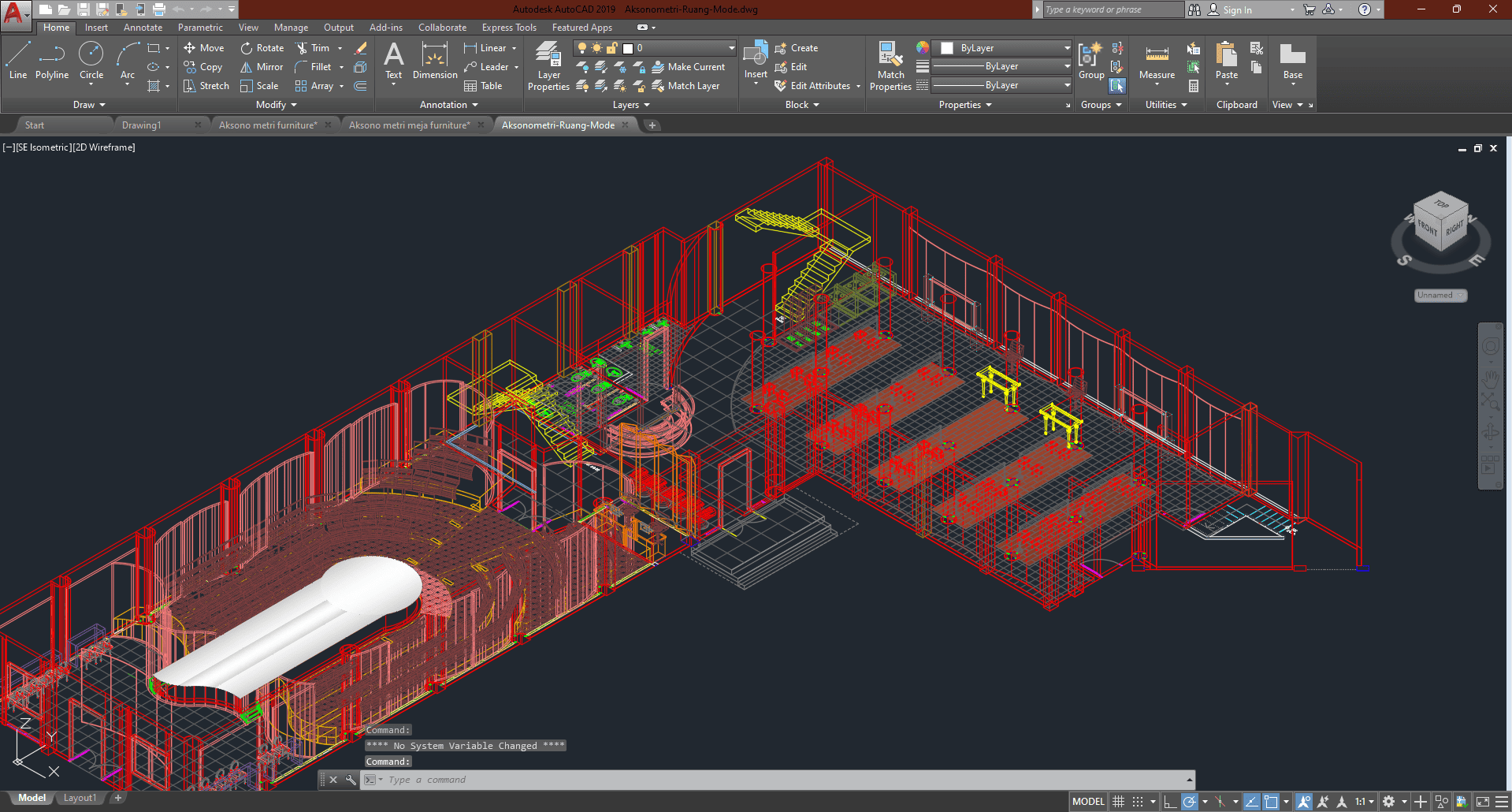This screenshot has height=812, width=1512.
Task: Click the Stretch tool
Action: click(206, 86)
